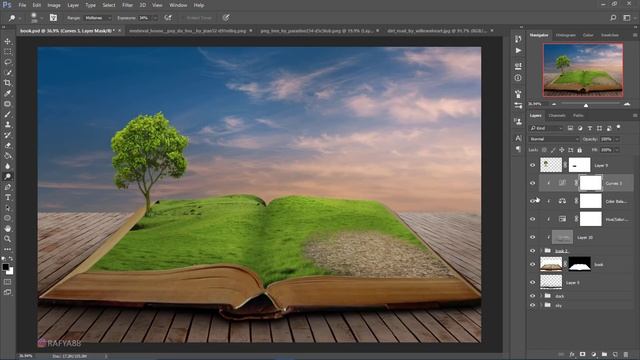Hide the Layer 9 tree layer
The width and height of the screenshot is (640, 360).
(x=532, y=165)
